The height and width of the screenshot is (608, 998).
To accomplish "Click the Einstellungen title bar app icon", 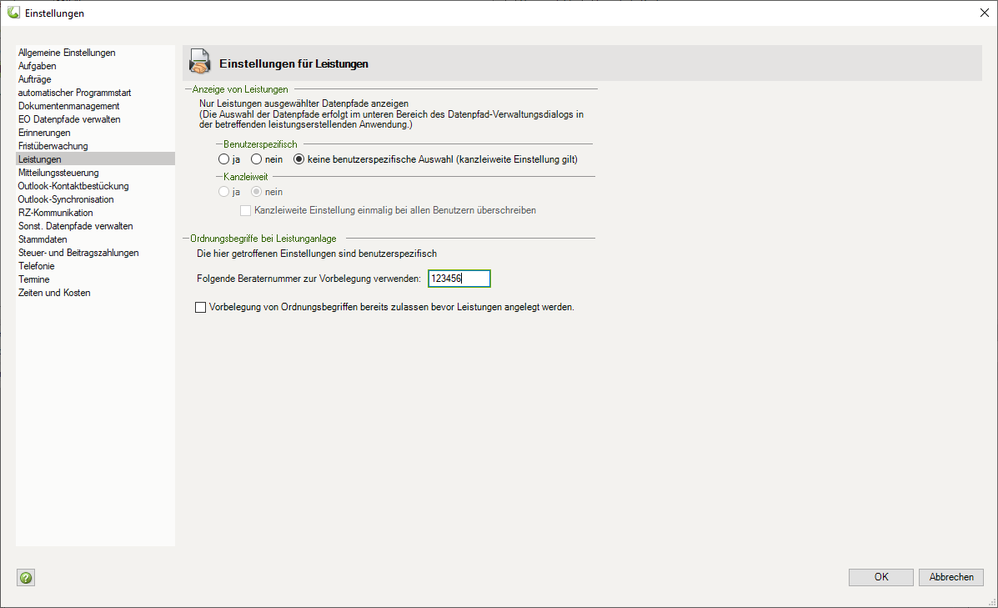I will point(13,13).
